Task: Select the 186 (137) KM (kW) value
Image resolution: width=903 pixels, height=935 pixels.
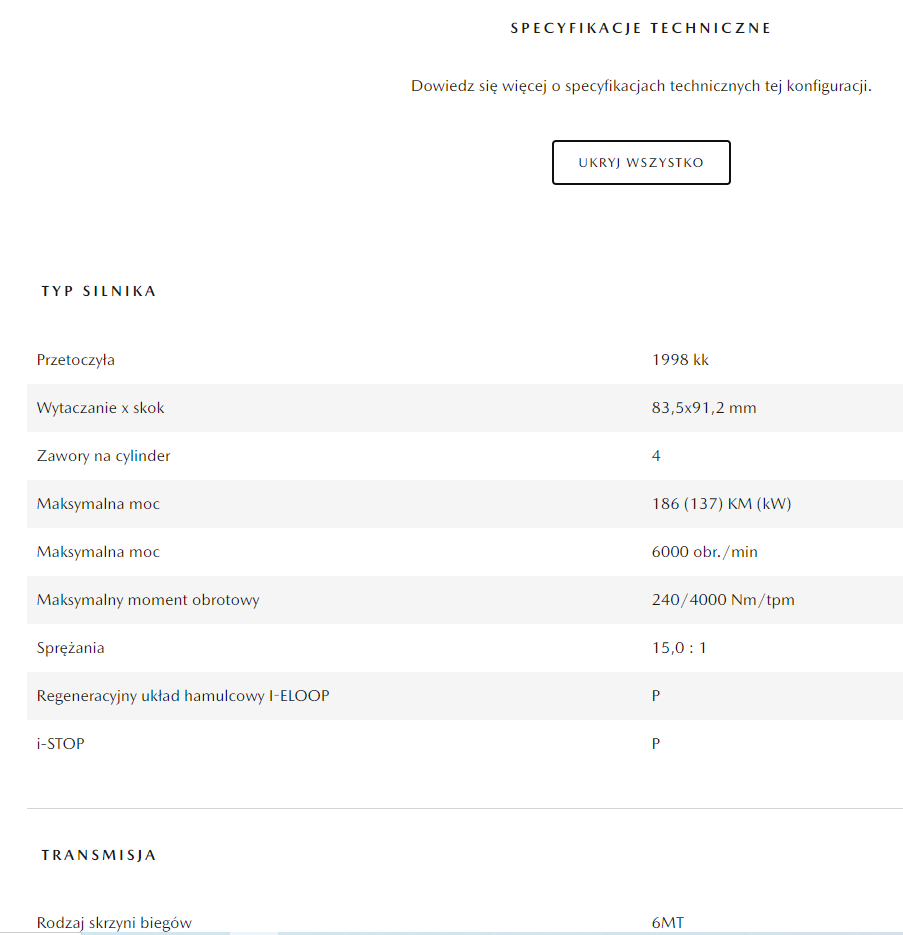Action: click(721, 504)
